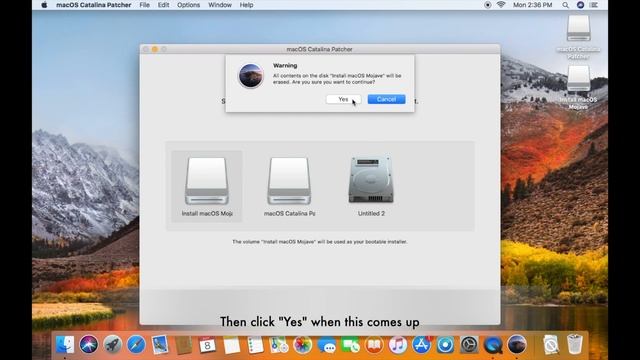Image resolution: width=640 pixels, height=360 pixels.
Task: Open Mail from the Dock
Action: click(x=160, y=345)
